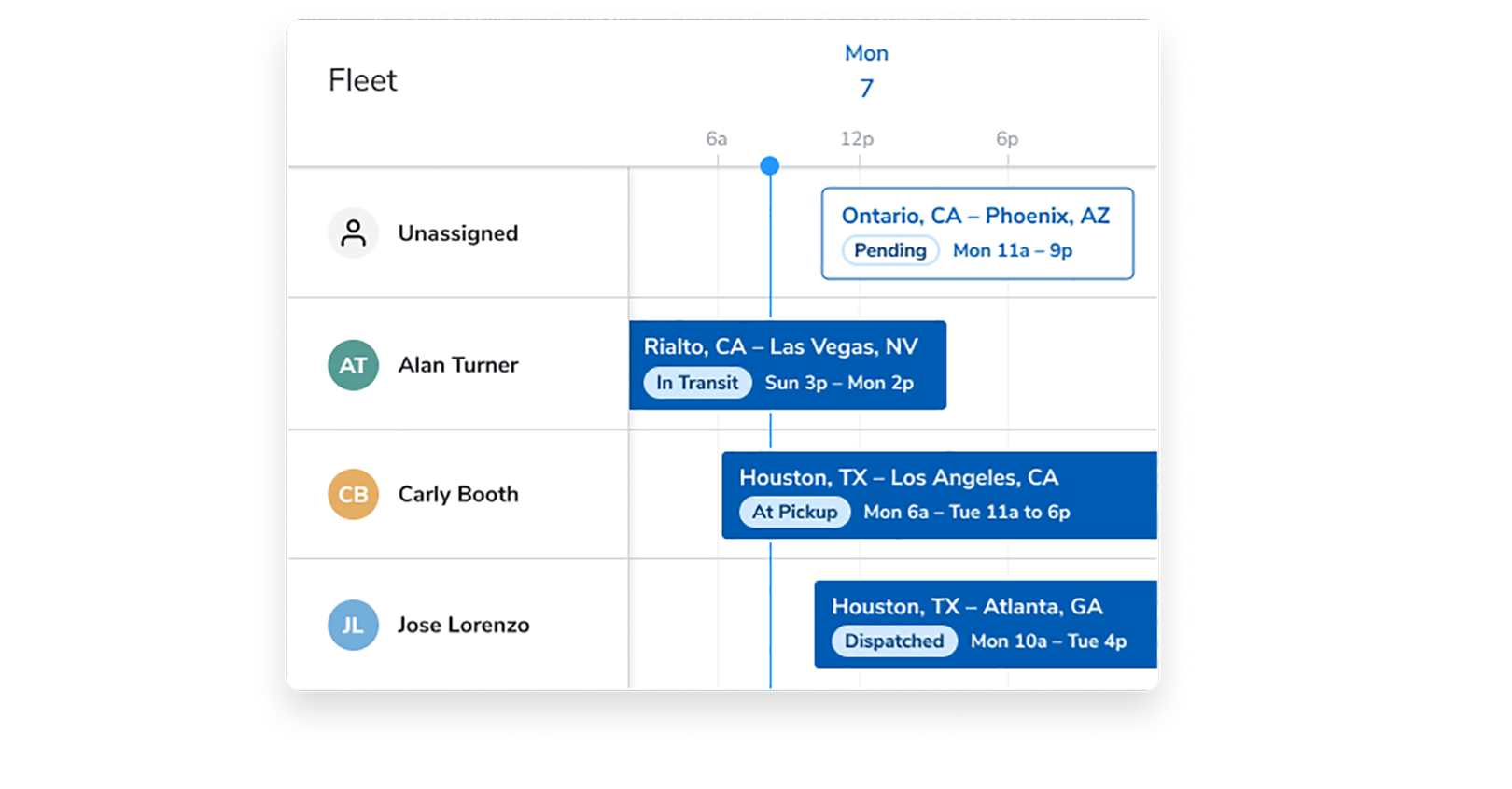Click the At Pickup status badge
The image size is (1512, 789).
(x=795, y=512)
